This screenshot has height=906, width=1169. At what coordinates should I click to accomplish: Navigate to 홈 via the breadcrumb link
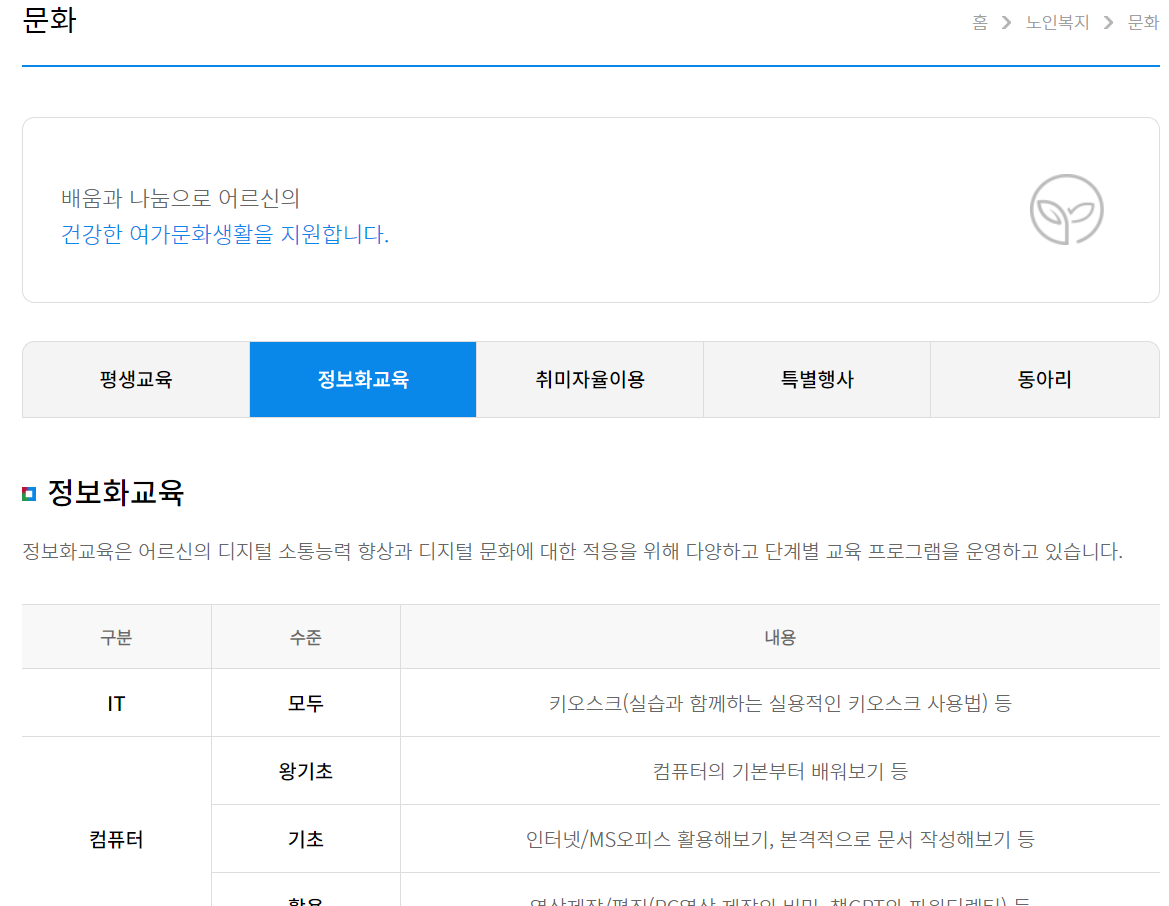(x=979, y=21)
